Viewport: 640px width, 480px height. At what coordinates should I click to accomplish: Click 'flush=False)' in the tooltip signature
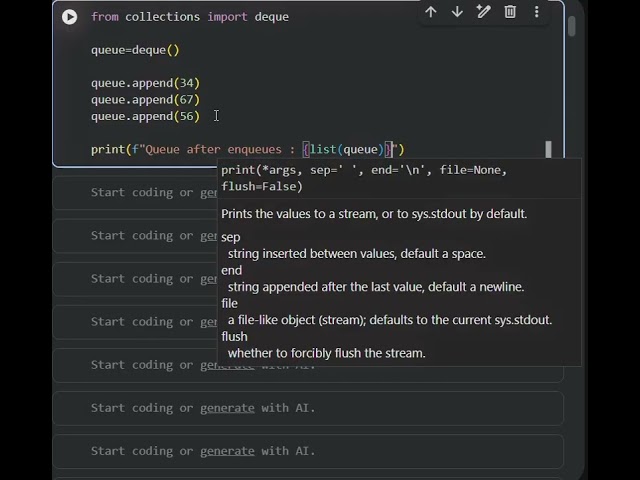262,187
